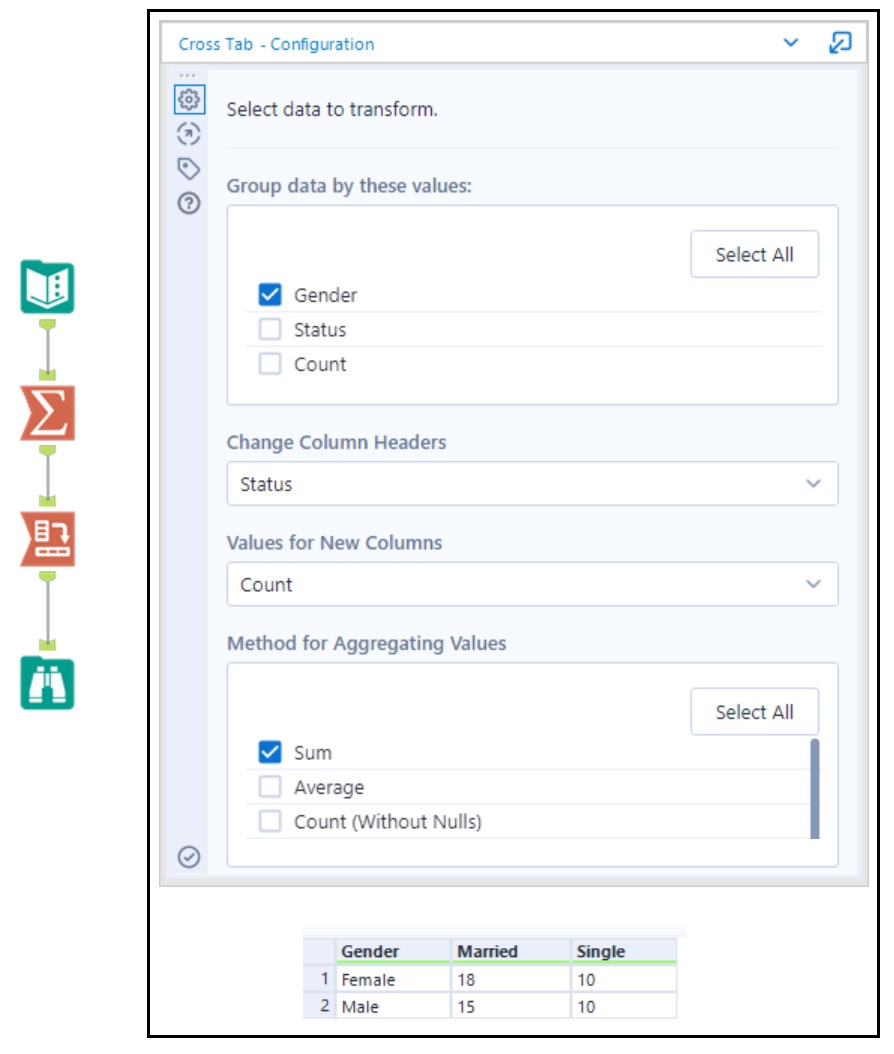The image size is (894, 1054).
Task: Select the Female cell
Action: (393, 979)
